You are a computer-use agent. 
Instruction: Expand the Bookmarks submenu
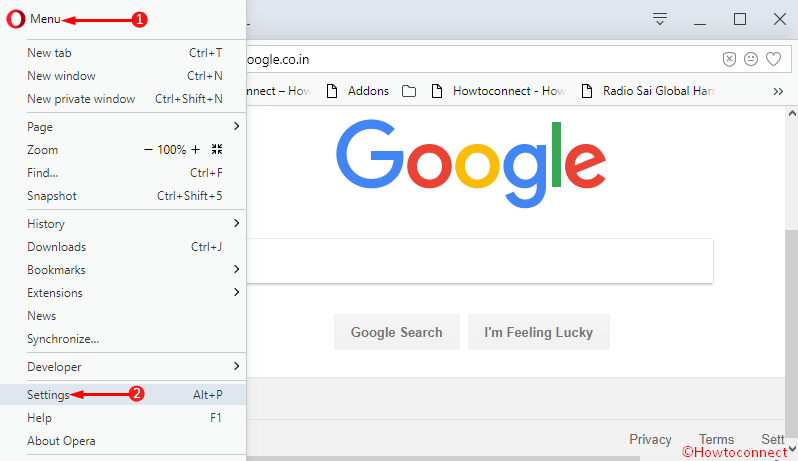click(237, 269)
